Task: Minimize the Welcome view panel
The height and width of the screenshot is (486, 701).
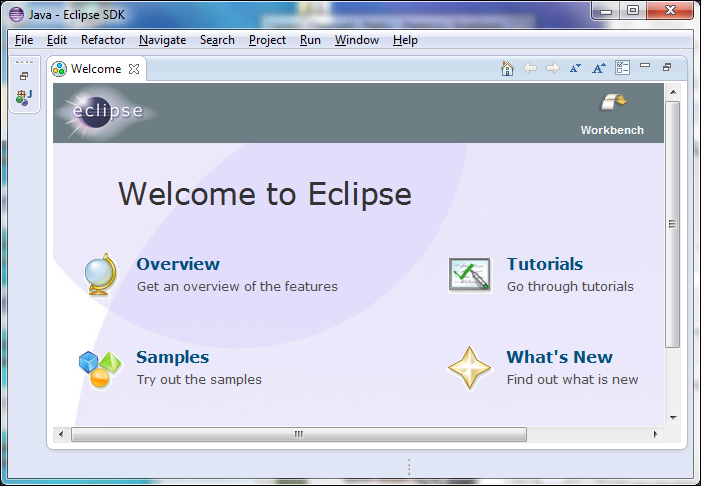Action: coord(645,65)
